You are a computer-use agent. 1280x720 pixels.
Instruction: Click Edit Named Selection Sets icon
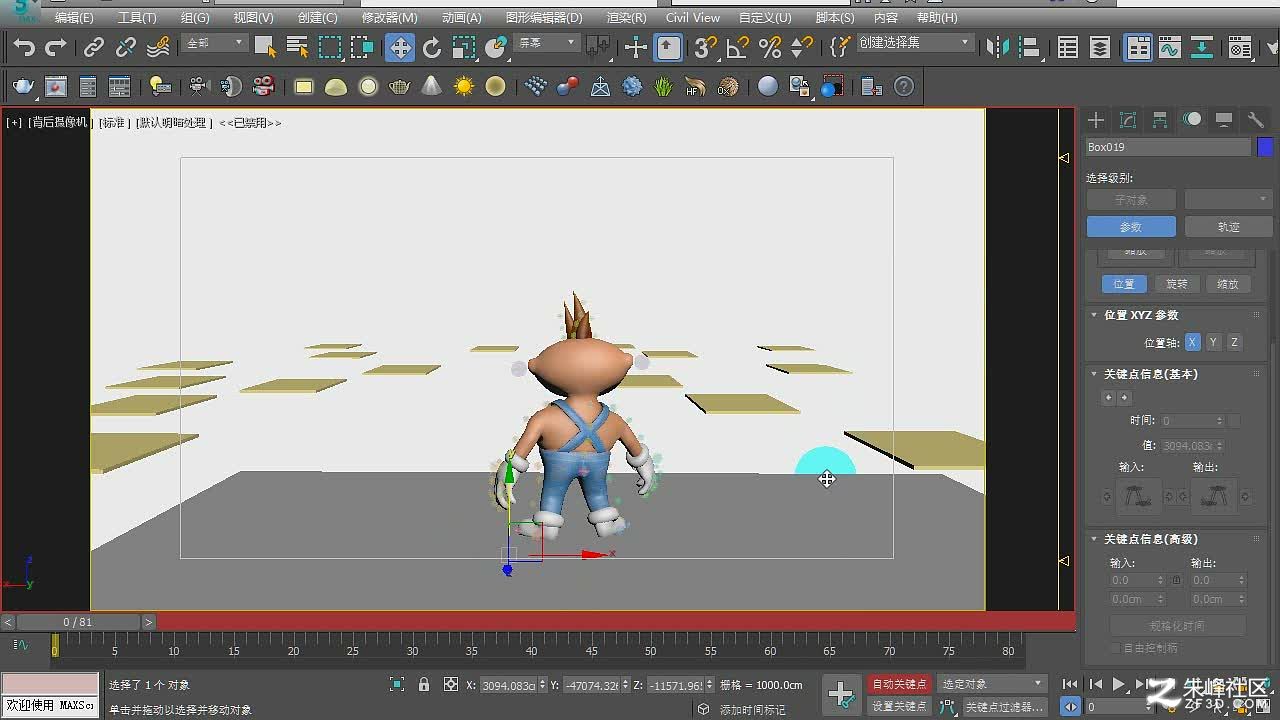[x=841, y=47]
